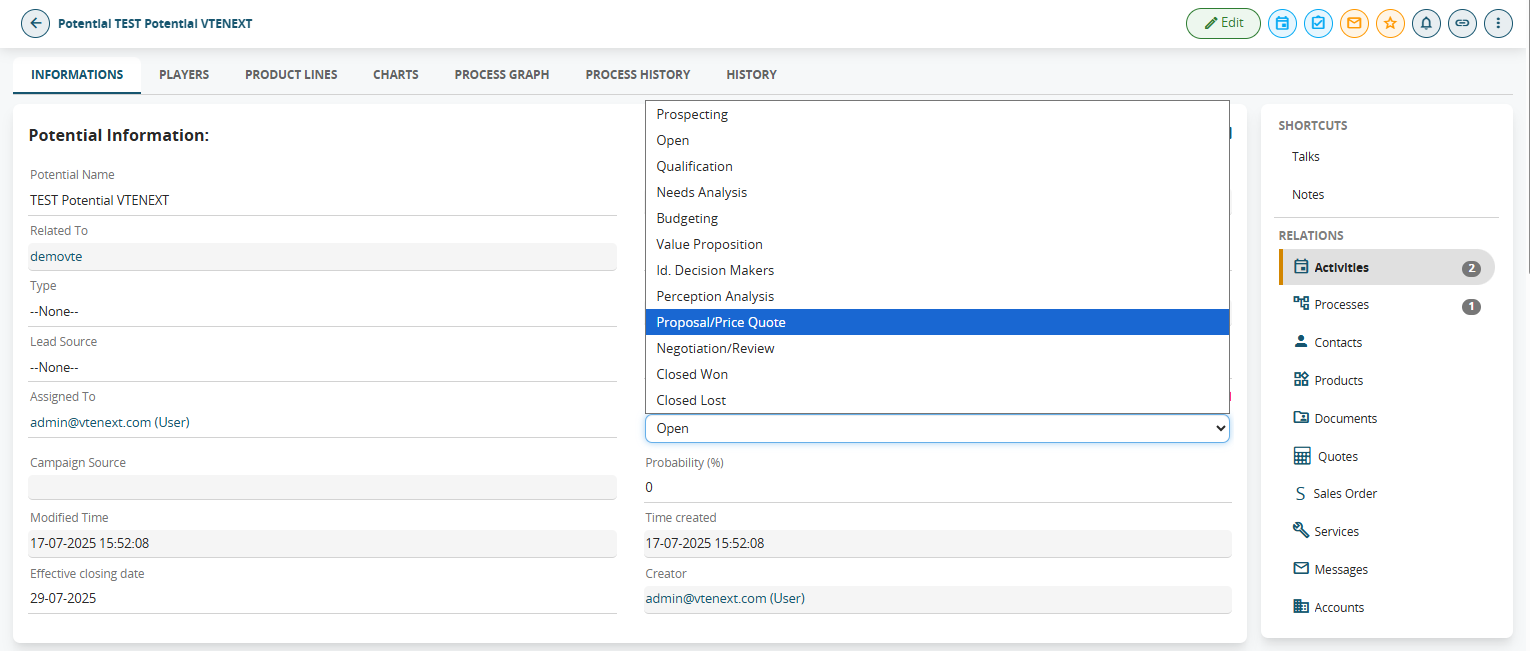
Task: Click the Products shapes icon
Action: pos(1301,380)
